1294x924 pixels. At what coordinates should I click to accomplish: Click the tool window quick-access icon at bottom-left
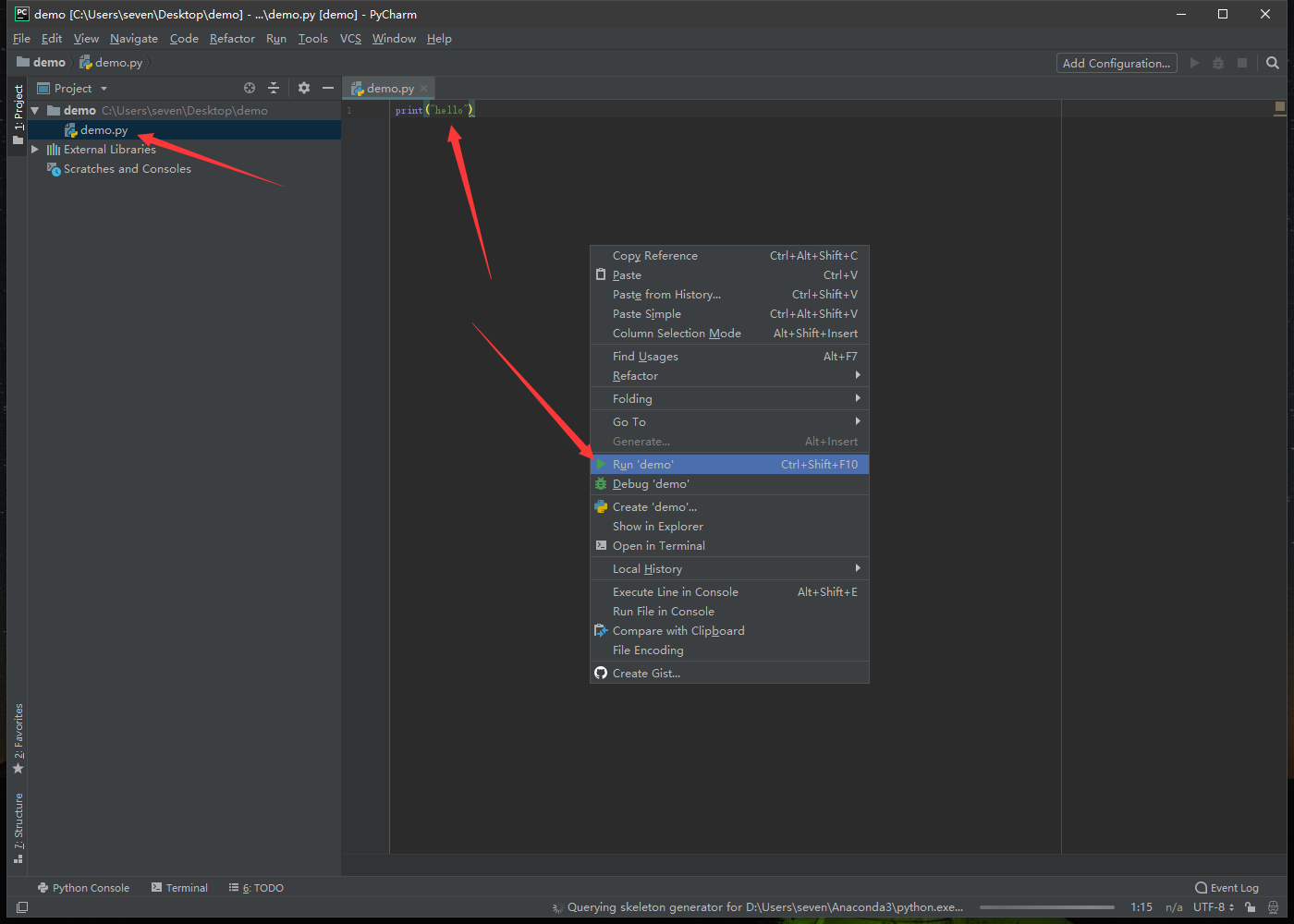[x=22, y=907]
